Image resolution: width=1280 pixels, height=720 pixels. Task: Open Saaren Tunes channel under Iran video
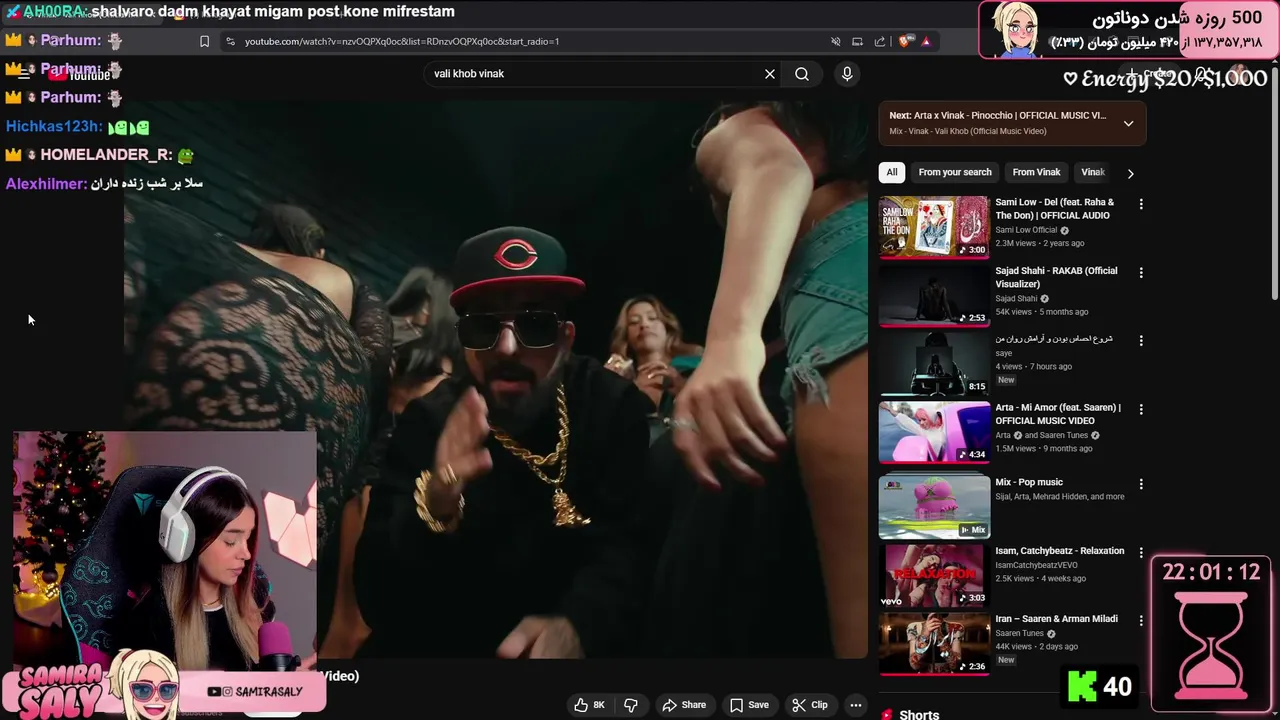pyautogui.click(x=1019, y=633)
